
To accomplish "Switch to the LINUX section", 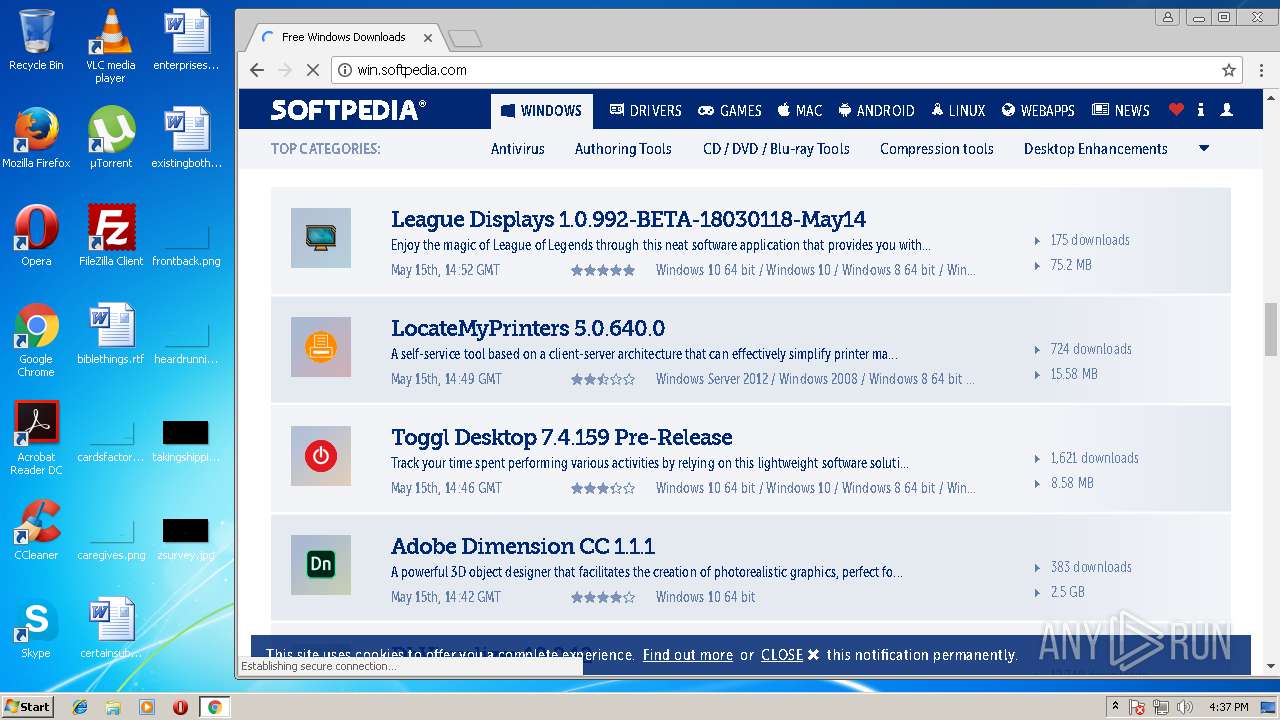I will 958,111.
